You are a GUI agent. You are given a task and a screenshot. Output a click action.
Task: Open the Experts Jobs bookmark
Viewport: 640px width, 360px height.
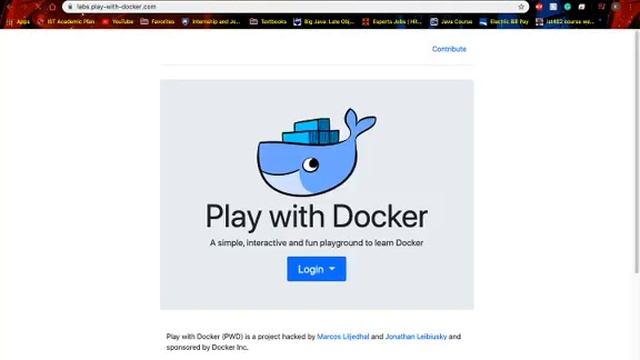click(392, 22)
